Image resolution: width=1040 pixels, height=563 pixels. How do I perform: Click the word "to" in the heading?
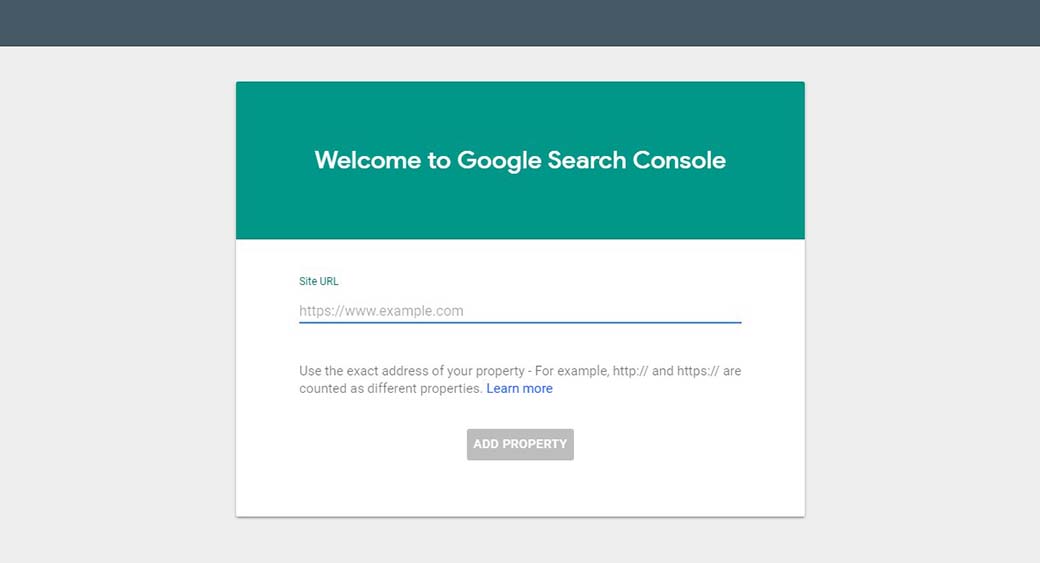[x=439, y=160]
